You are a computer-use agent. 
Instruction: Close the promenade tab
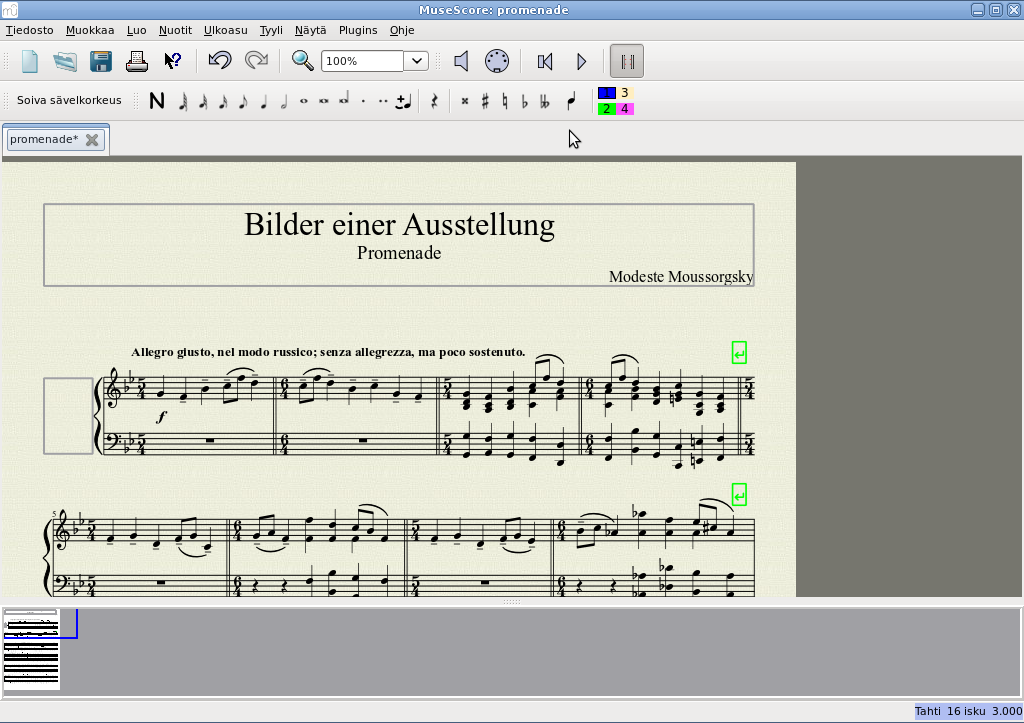click(92, 140)
